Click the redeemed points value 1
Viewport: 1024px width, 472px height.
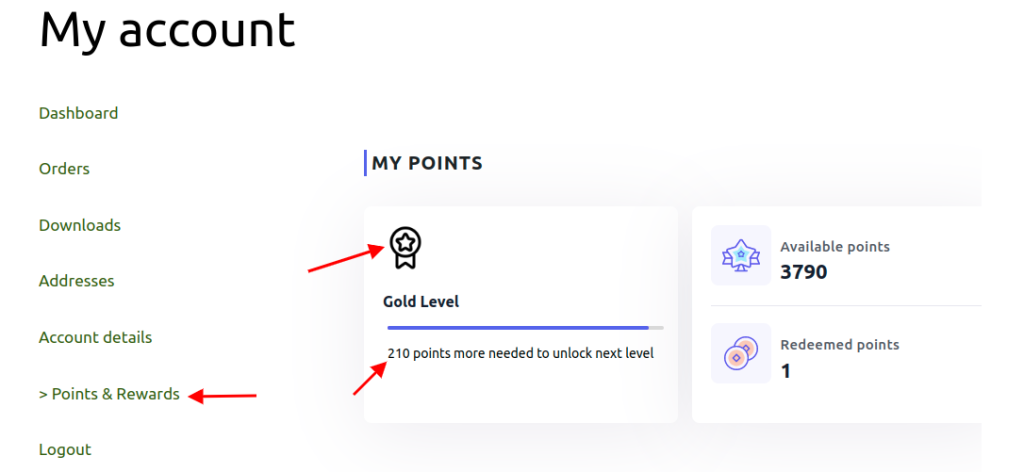[x=786, y=371]
